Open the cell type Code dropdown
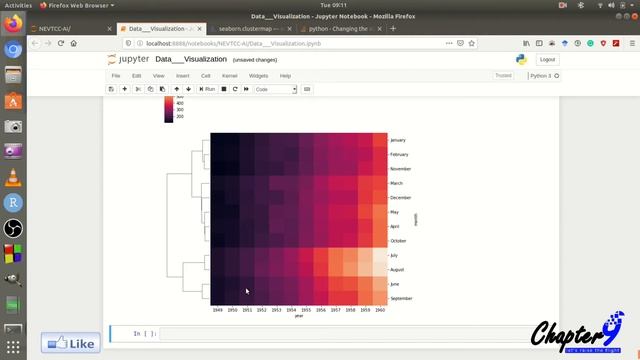The width and height of the screenshot is (640, 360). 276,89
